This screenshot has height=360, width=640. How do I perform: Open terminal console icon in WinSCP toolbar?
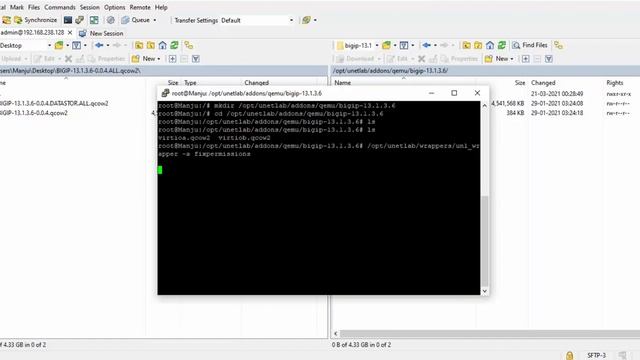tap(68, 20)
